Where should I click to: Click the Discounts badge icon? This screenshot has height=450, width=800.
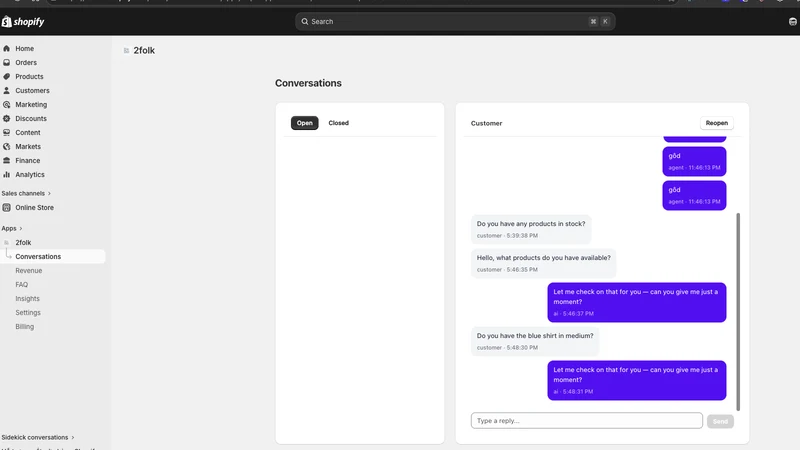point(7,118)
